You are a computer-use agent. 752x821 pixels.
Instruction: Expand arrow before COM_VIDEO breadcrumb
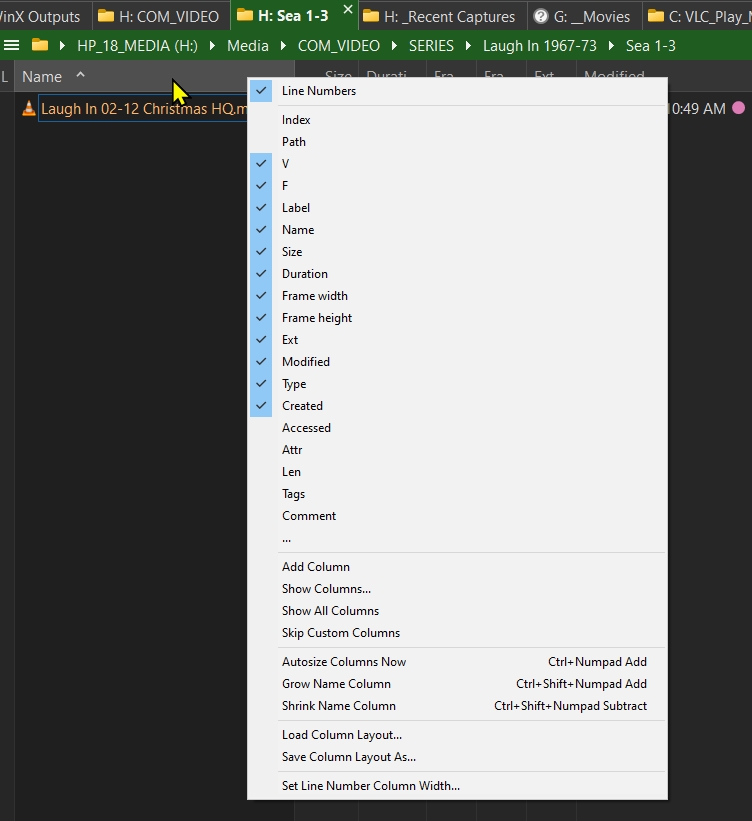(283, 46)
